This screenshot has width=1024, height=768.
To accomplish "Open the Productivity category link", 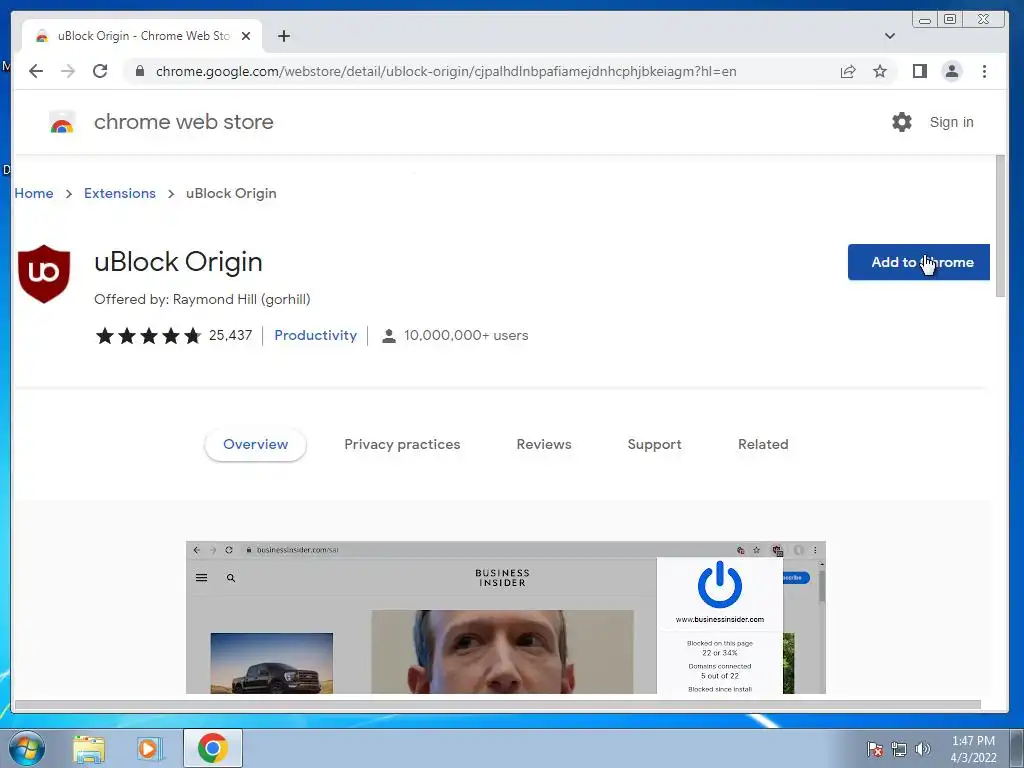I will tap(315, 335).
